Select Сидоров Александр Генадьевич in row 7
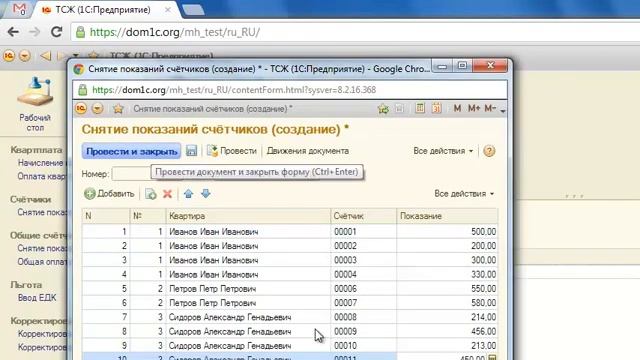This screenshot has height=360, width=640. click(248, 318)
